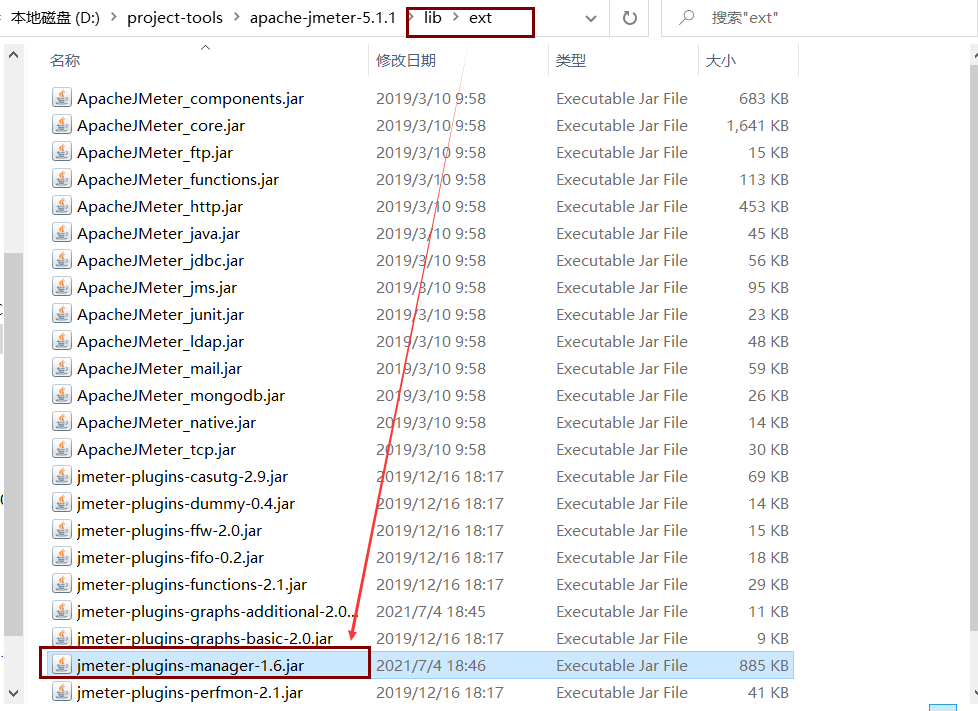Click the 885 KB size cell
This screenshot has width=978, height=711.
tap(764, 665)
